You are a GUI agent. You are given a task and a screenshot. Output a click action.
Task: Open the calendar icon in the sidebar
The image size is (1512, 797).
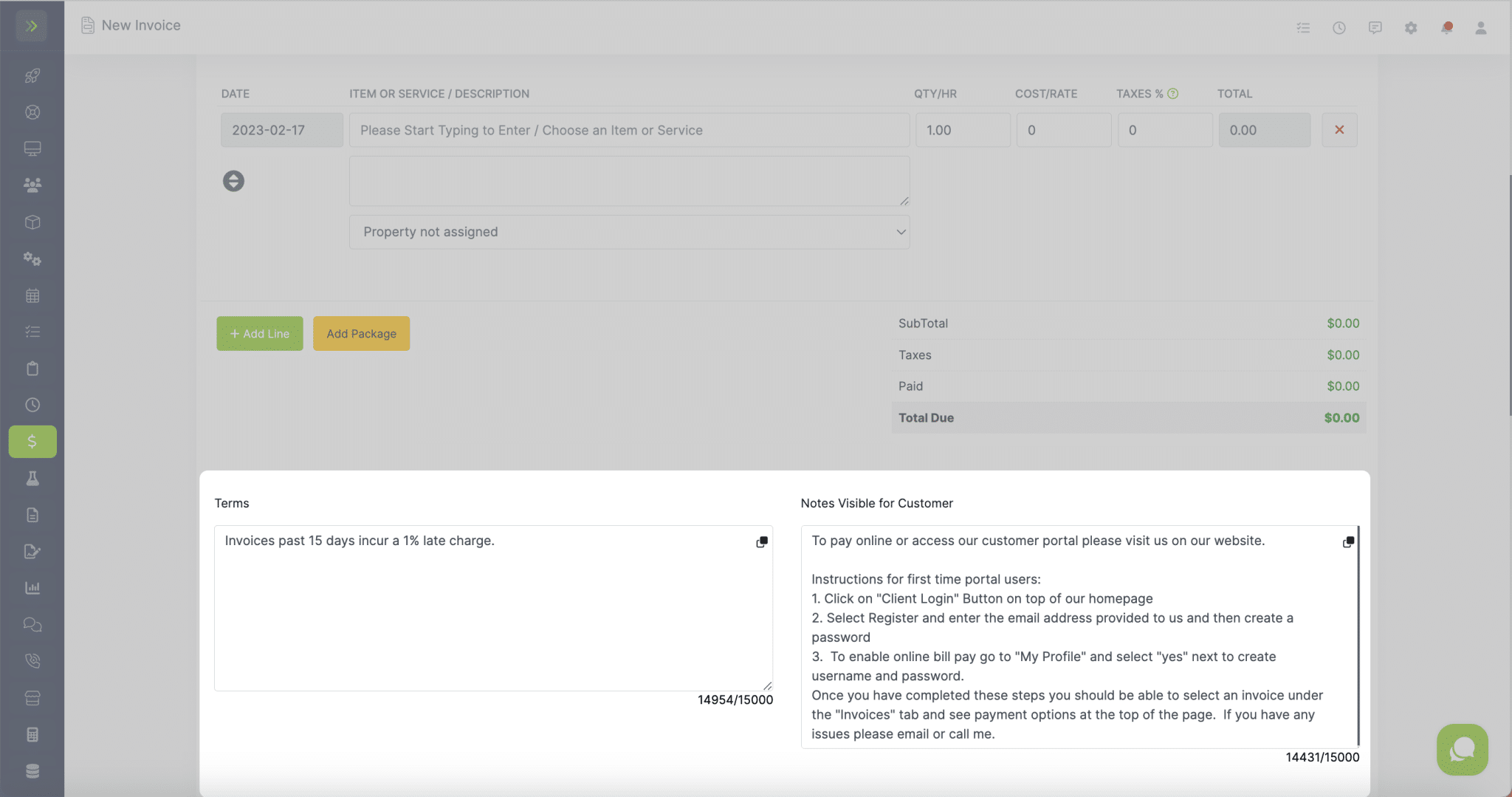32,295
